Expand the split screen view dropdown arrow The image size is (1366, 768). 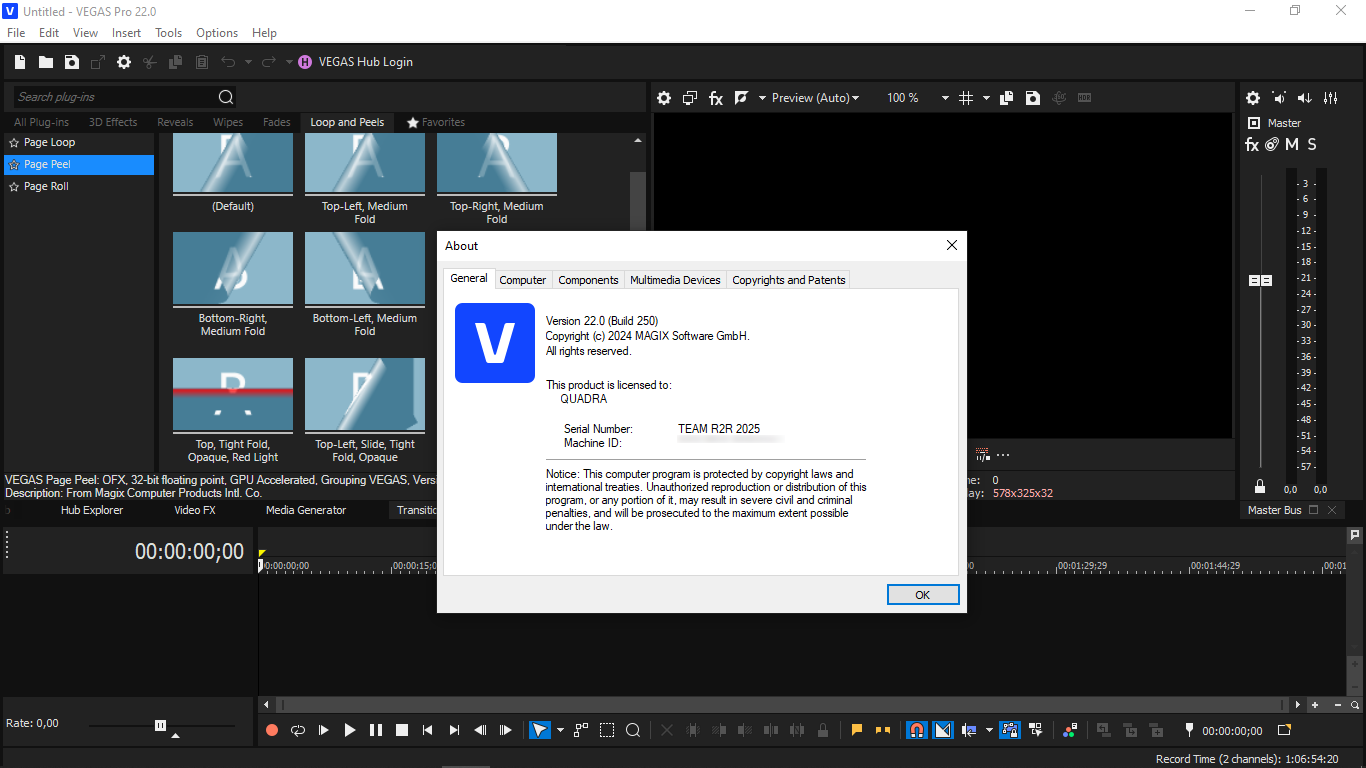tap(762, 98)
